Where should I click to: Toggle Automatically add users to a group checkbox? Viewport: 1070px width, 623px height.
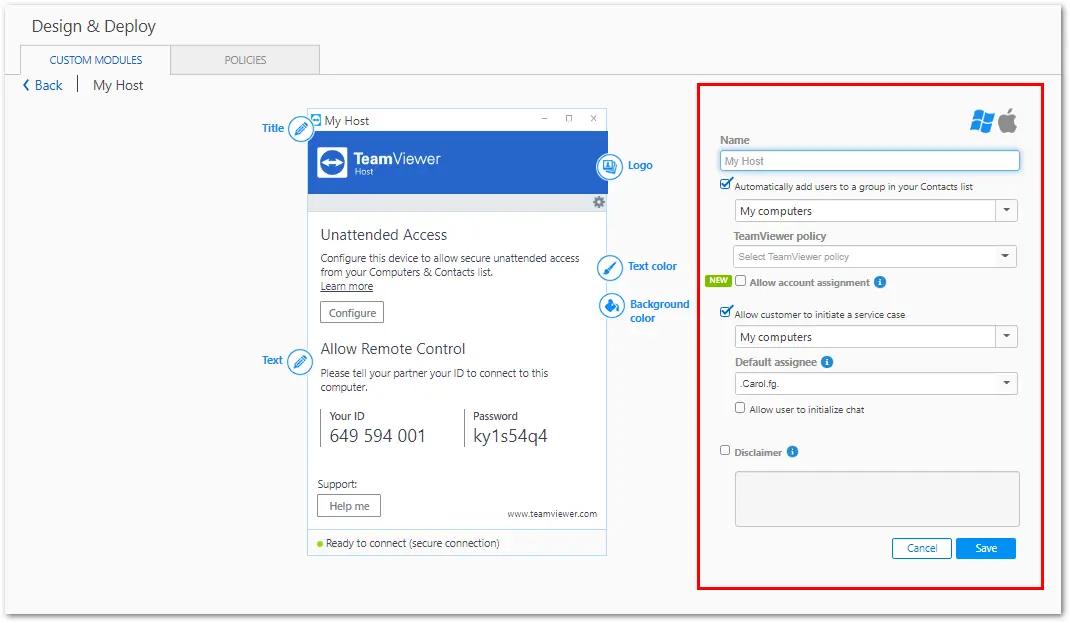coord(725,184)
